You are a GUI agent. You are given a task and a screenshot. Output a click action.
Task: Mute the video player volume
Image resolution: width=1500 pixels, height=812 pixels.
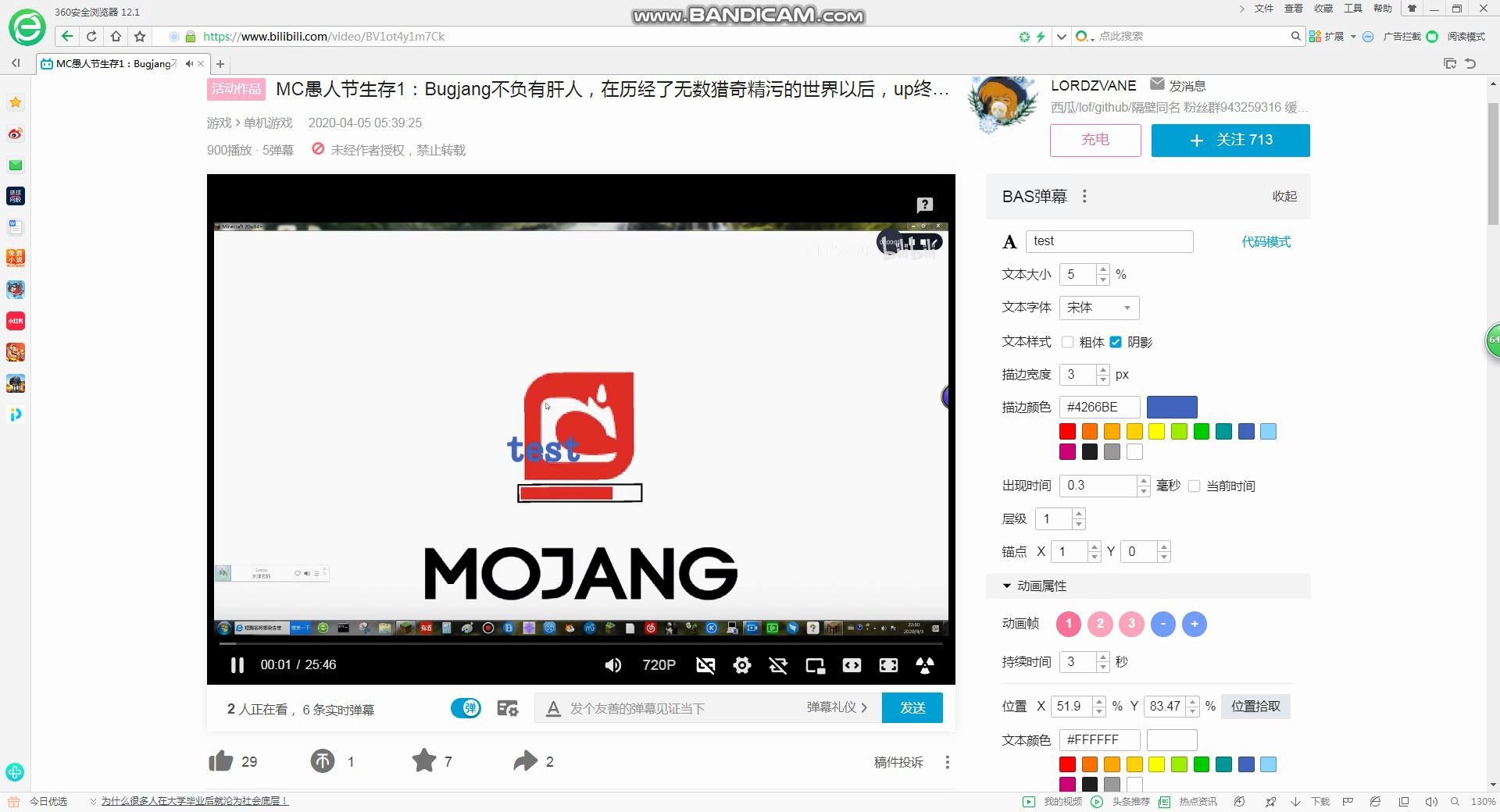[613, 665]
